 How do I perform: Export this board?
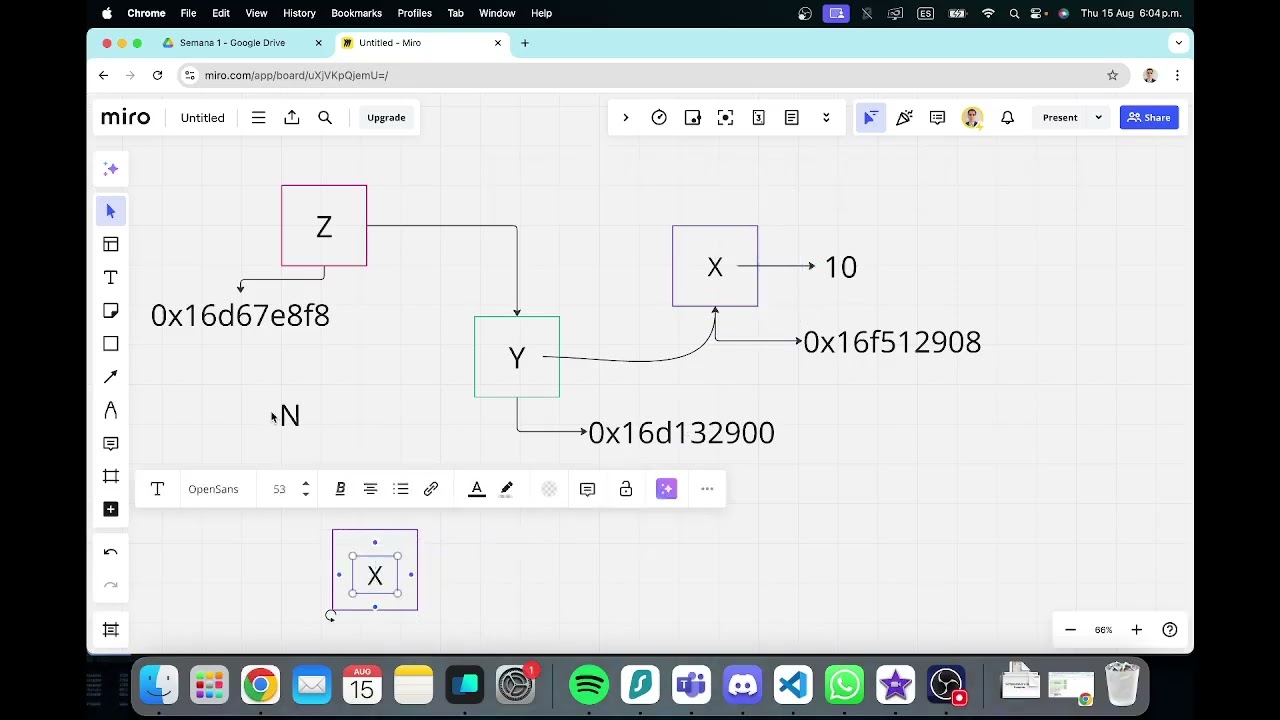[292, 118]
